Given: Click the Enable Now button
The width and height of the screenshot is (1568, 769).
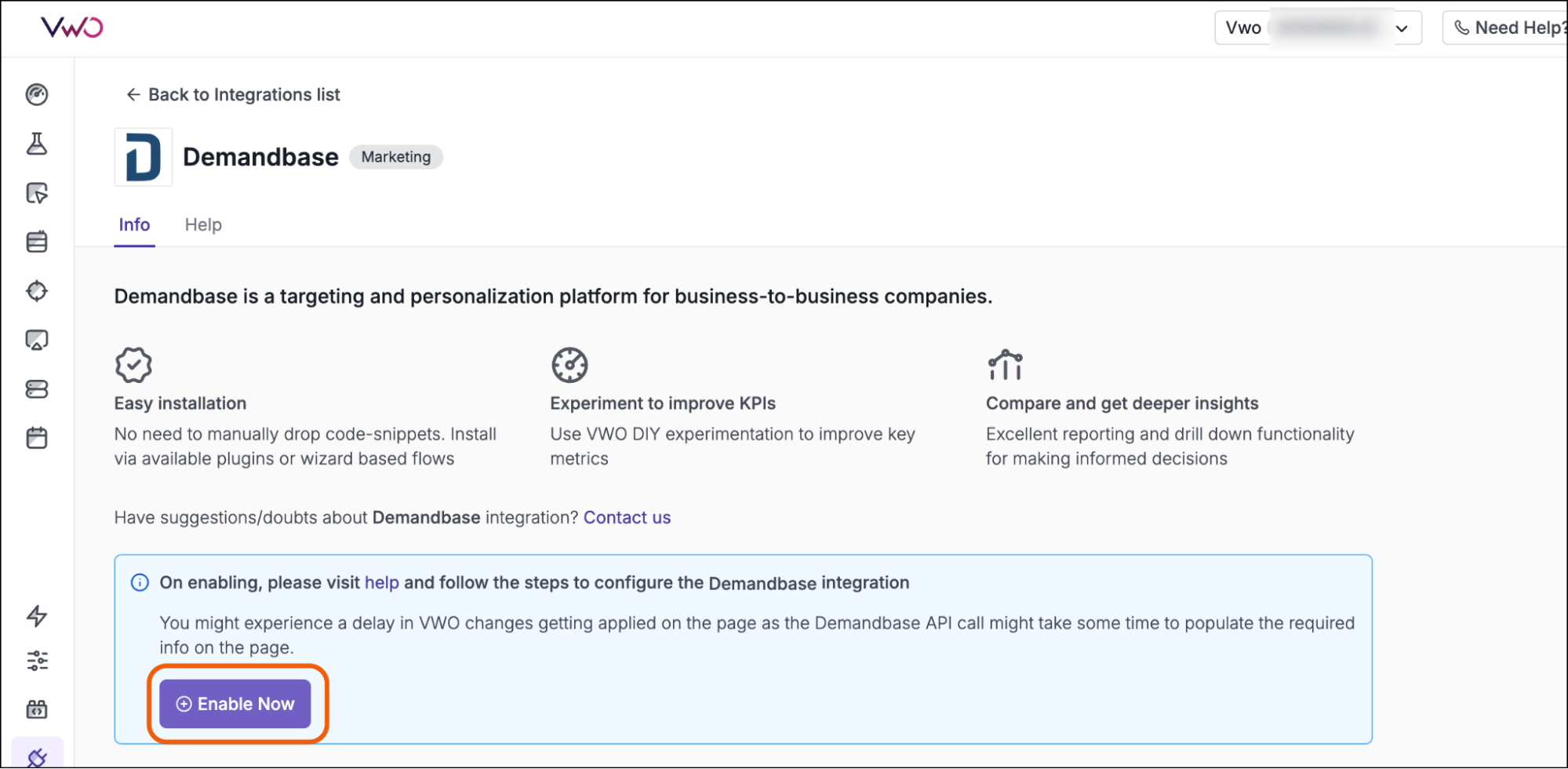Looking at the screenshot, I should point(235,705).
